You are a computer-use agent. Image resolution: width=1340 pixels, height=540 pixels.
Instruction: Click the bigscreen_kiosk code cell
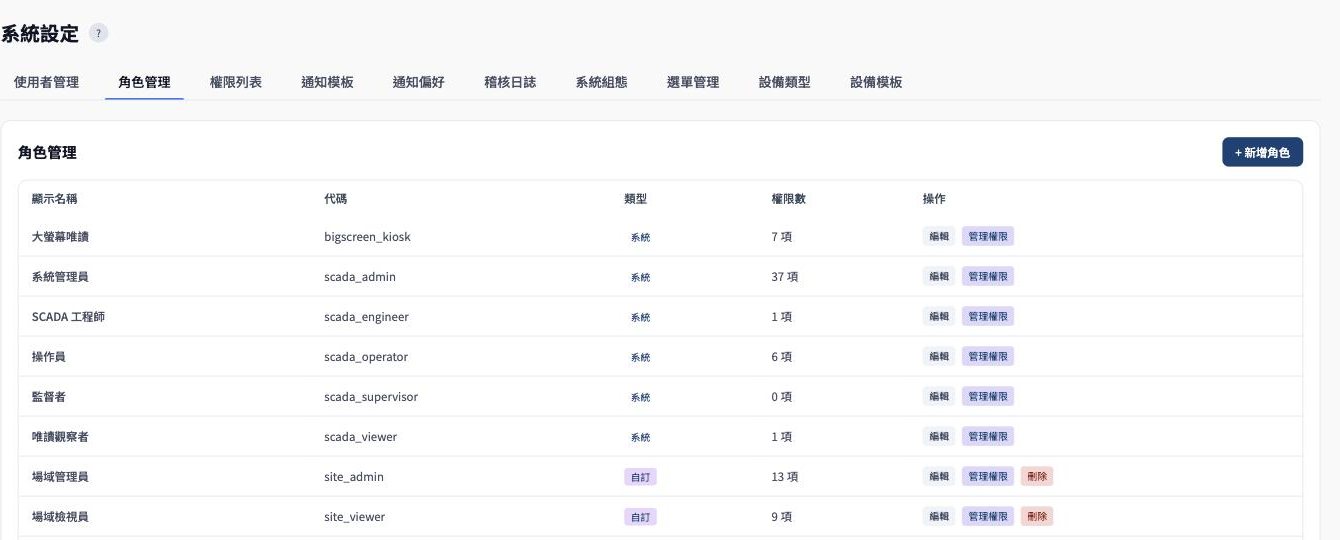(x=367, y=237)
